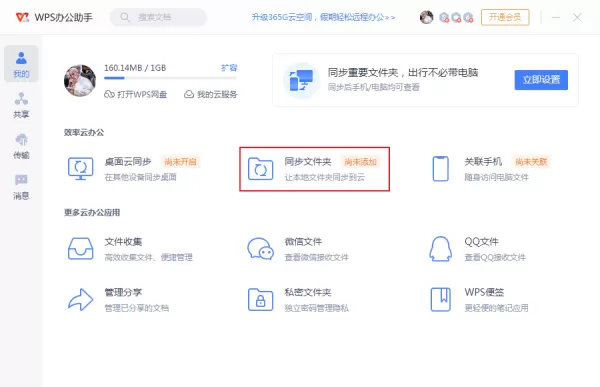This screenshot has height=387, width=600.
Task: Click the 同步文件夹 folder icon
Action: [260, 168]
